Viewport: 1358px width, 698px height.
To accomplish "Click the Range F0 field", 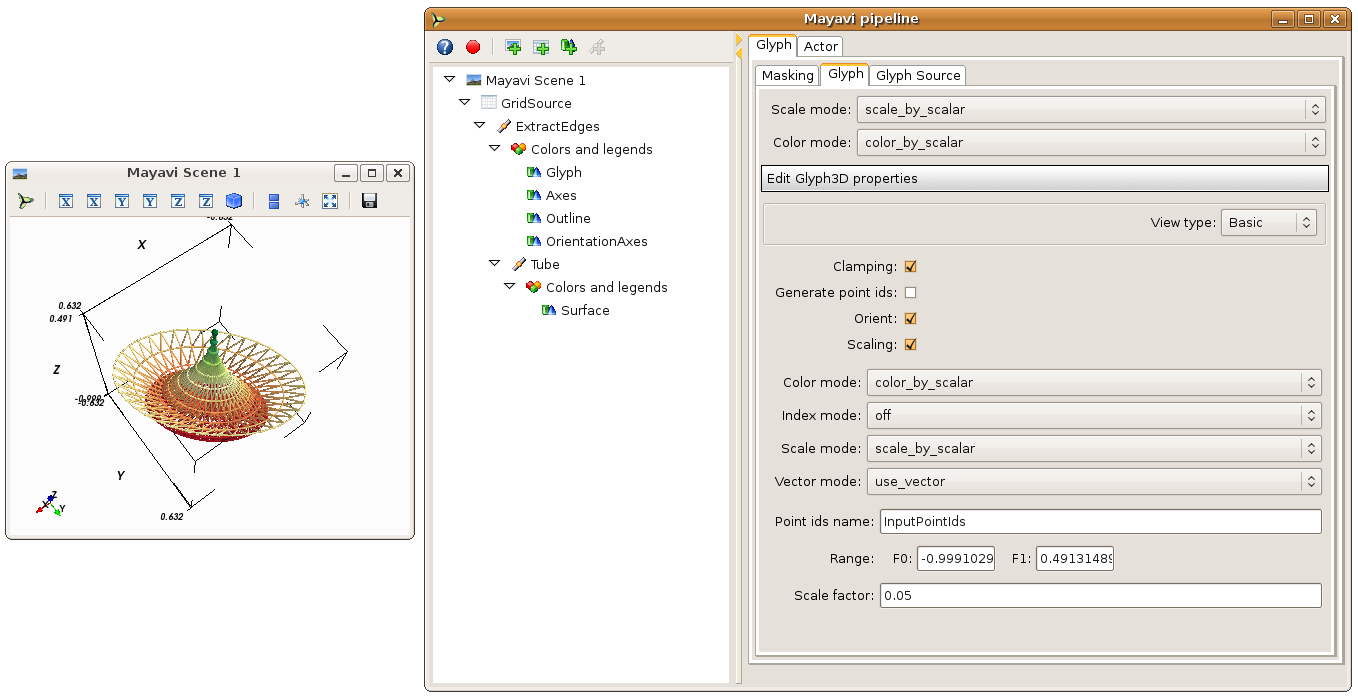I will [956, 559].
